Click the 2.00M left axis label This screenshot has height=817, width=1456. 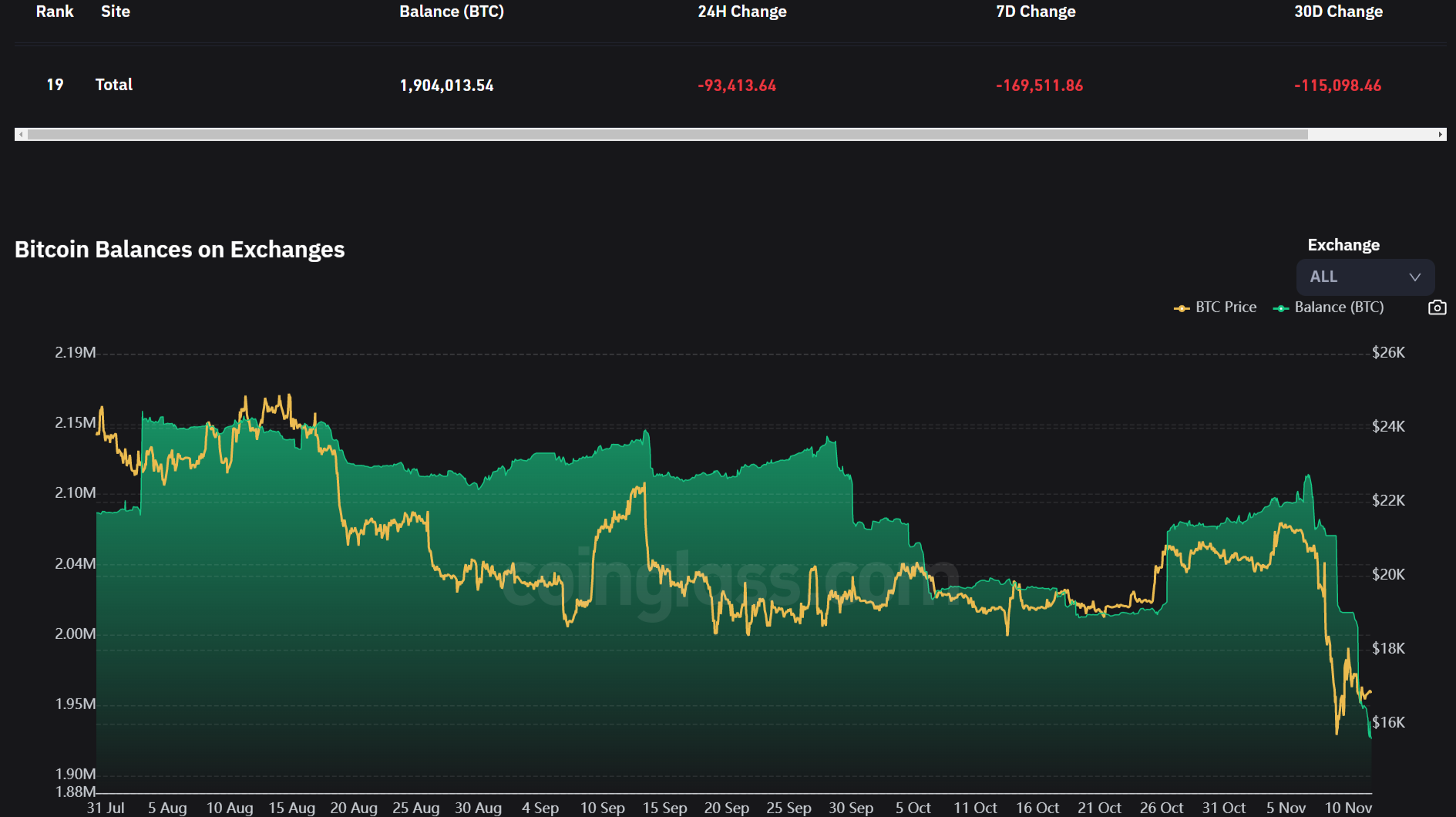(x=76, y=634)
